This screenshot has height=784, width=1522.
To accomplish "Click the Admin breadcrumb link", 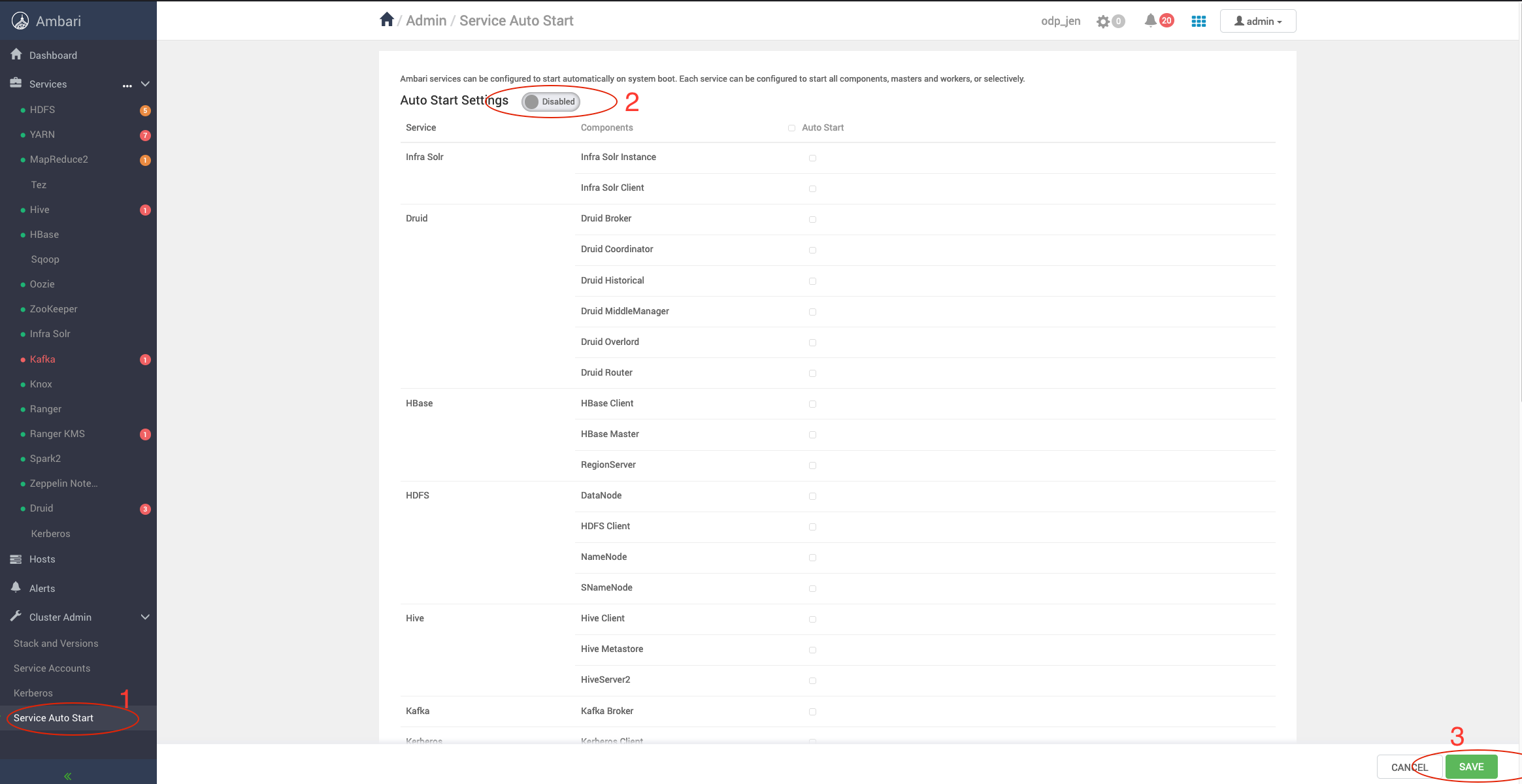I will pos(426,20).
